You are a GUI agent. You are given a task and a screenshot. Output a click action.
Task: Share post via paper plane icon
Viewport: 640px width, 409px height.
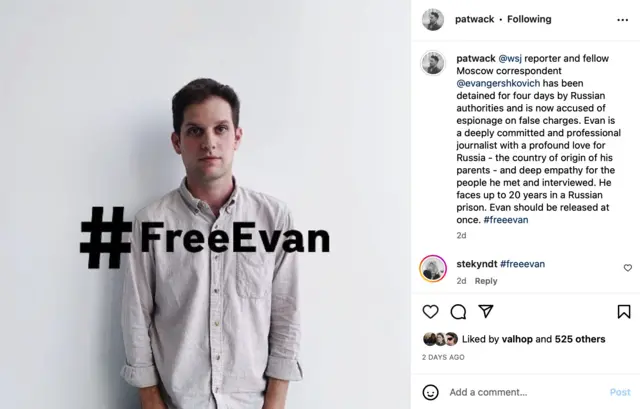486,311
